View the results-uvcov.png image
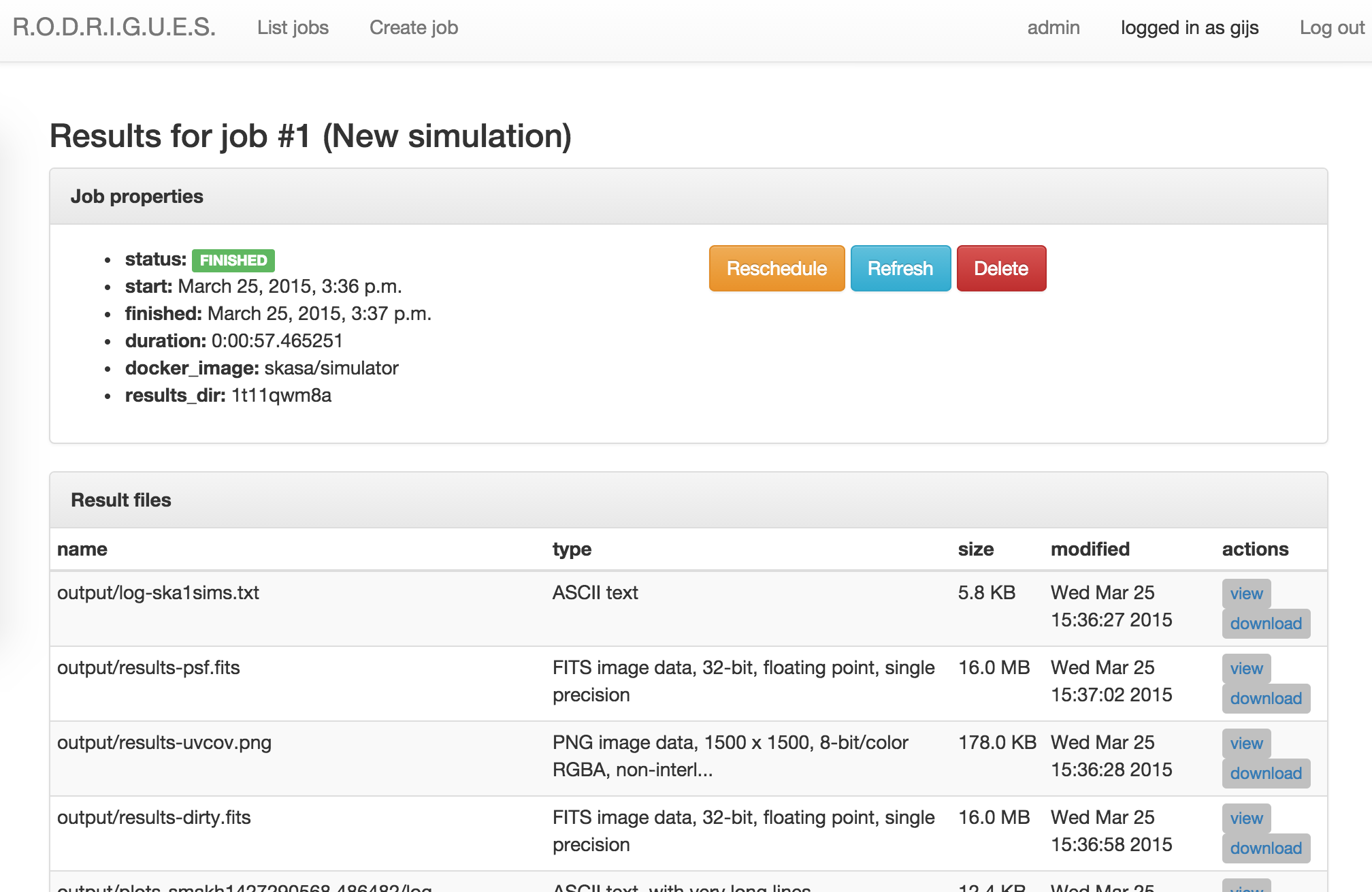Screen dimensions: 1372x892 coord(1245,744)
